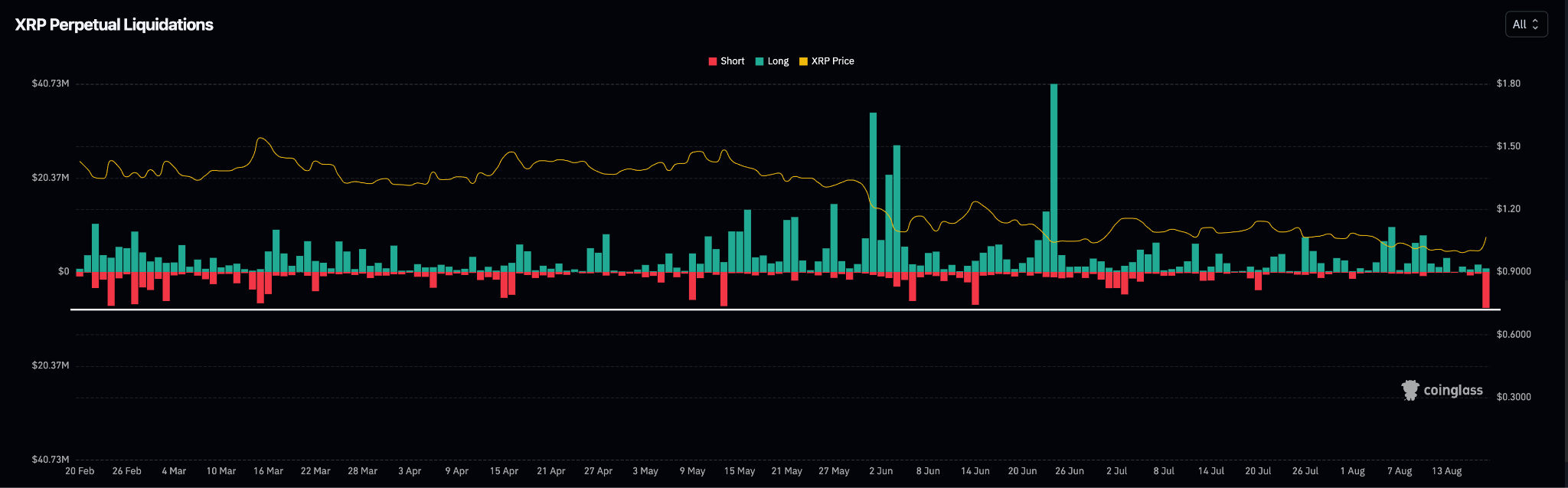Click the 22 Mar x-axis label

(315, 471)
